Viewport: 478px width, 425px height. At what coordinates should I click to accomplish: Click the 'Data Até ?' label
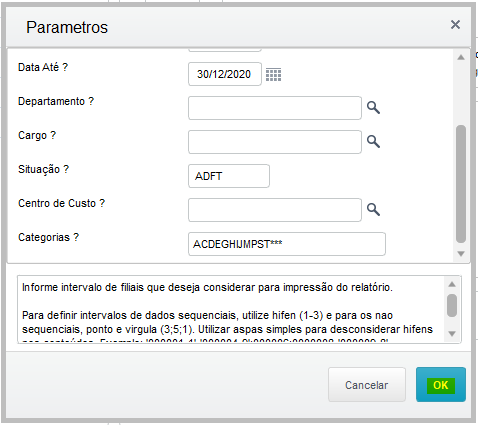click(43, 67)
